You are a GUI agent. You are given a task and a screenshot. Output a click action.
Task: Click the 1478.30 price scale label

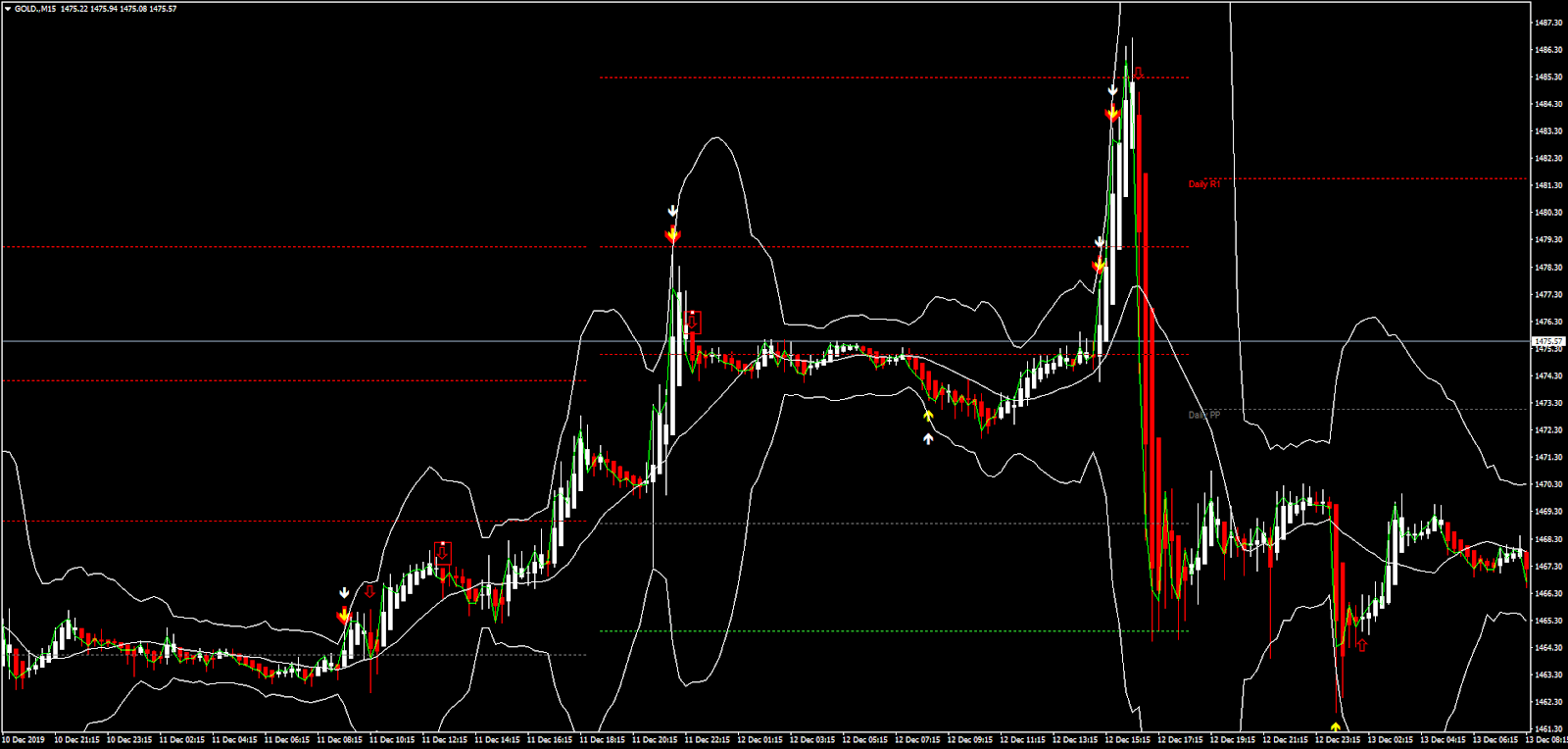tap(1549, 267)
